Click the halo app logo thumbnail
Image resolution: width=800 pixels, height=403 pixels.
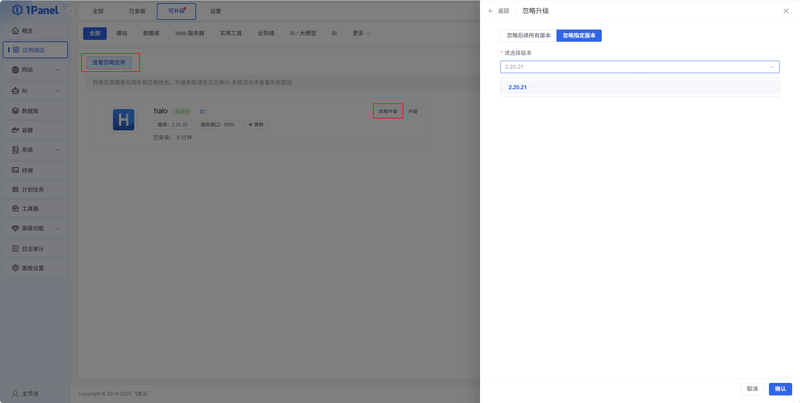(123, 120)
